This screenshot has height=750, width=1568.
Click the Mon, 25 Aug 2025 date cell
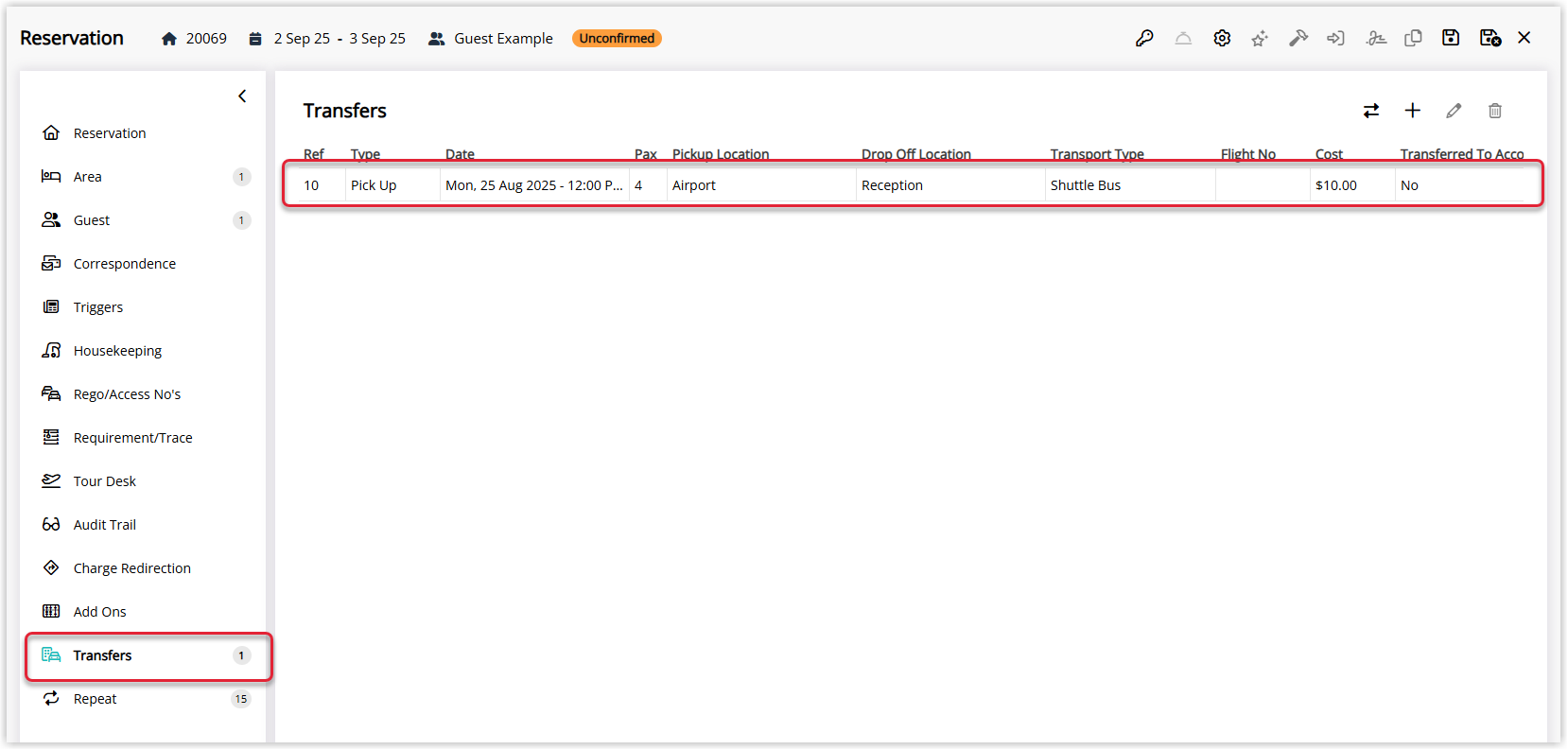[534, 185]
